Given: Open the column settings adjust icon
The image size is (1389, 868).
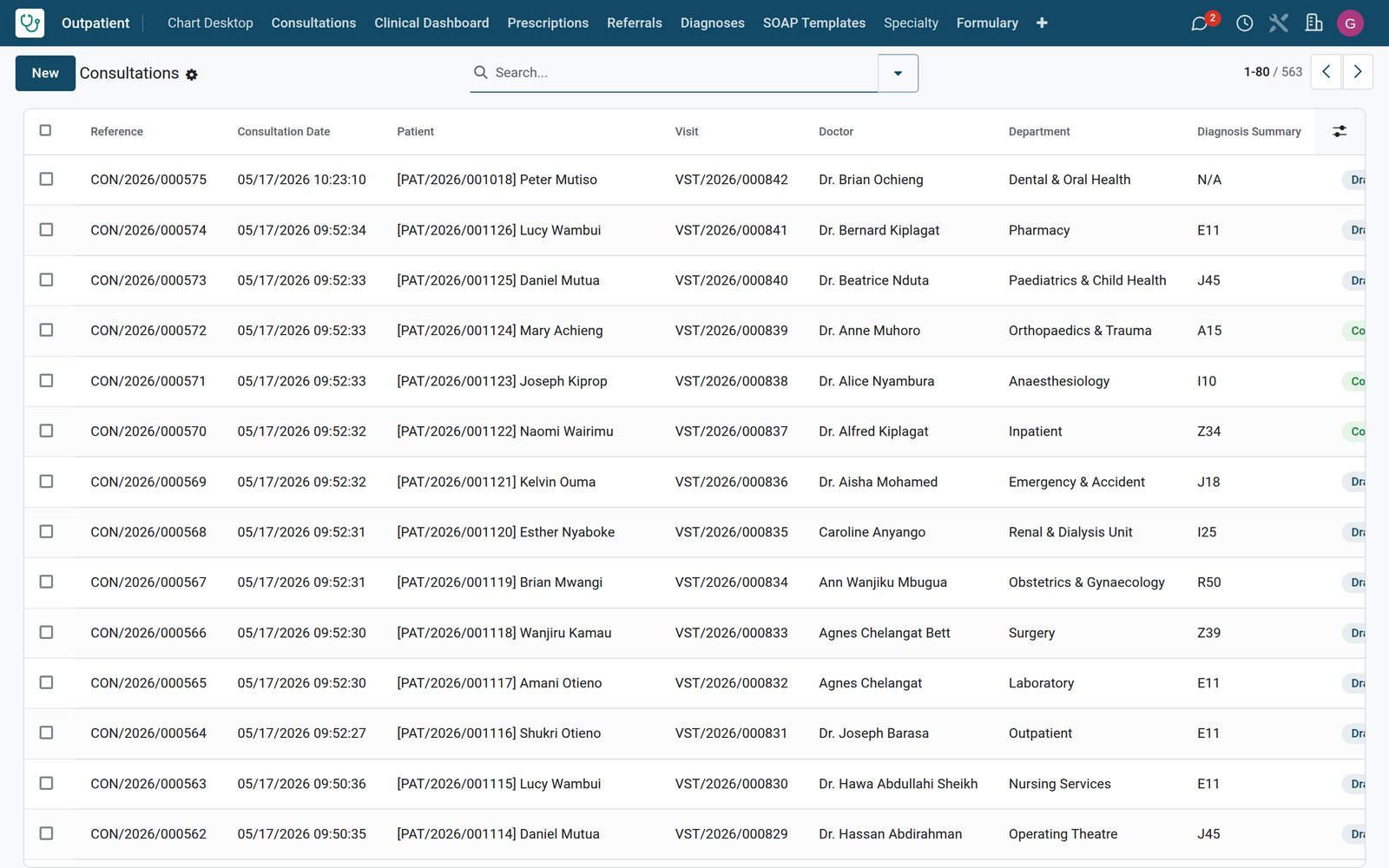Looking at the screenshot, I should [x=1340, y=131].
